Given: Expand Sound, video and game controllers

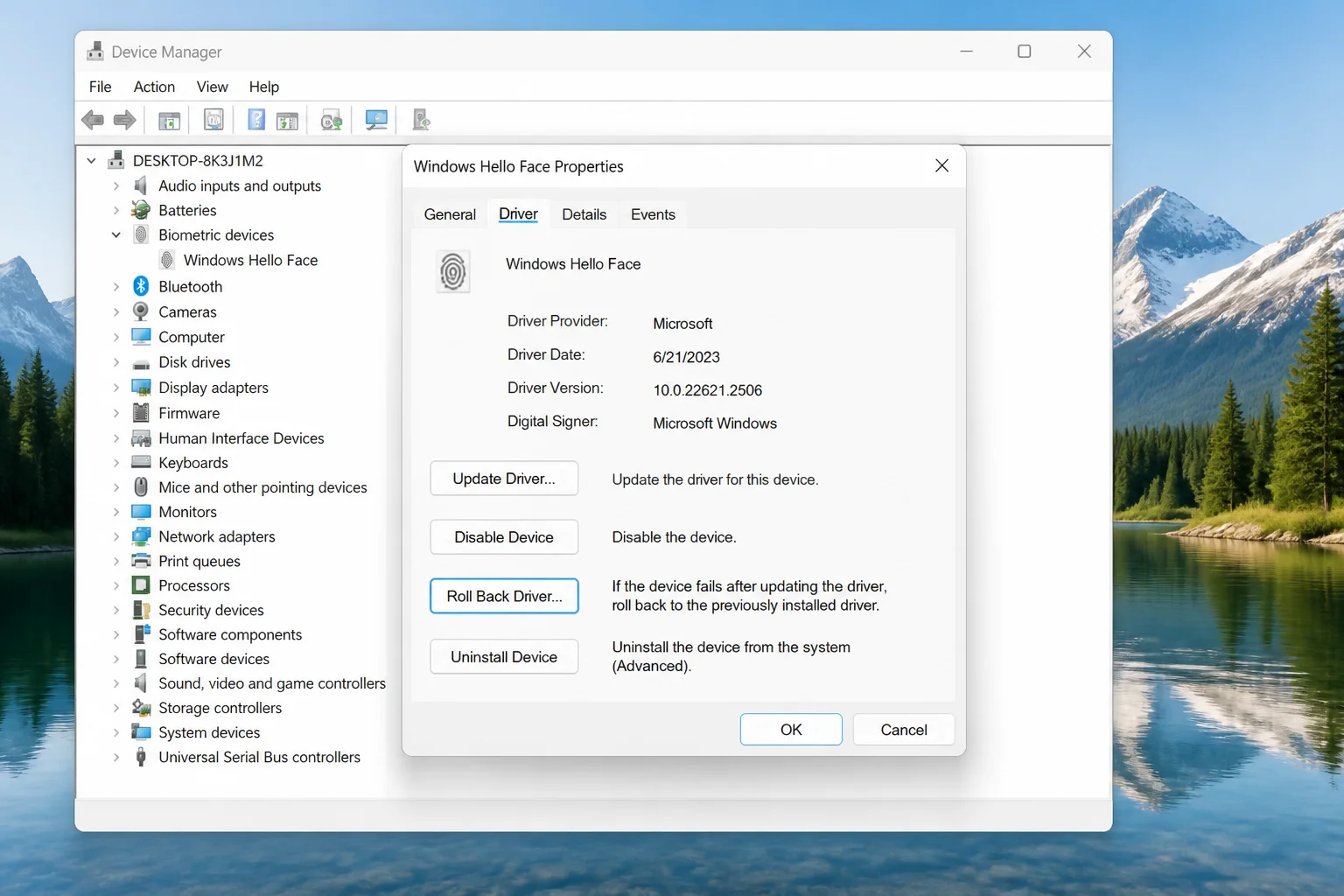Looking at the screenshot, I should tap(115, 683).
